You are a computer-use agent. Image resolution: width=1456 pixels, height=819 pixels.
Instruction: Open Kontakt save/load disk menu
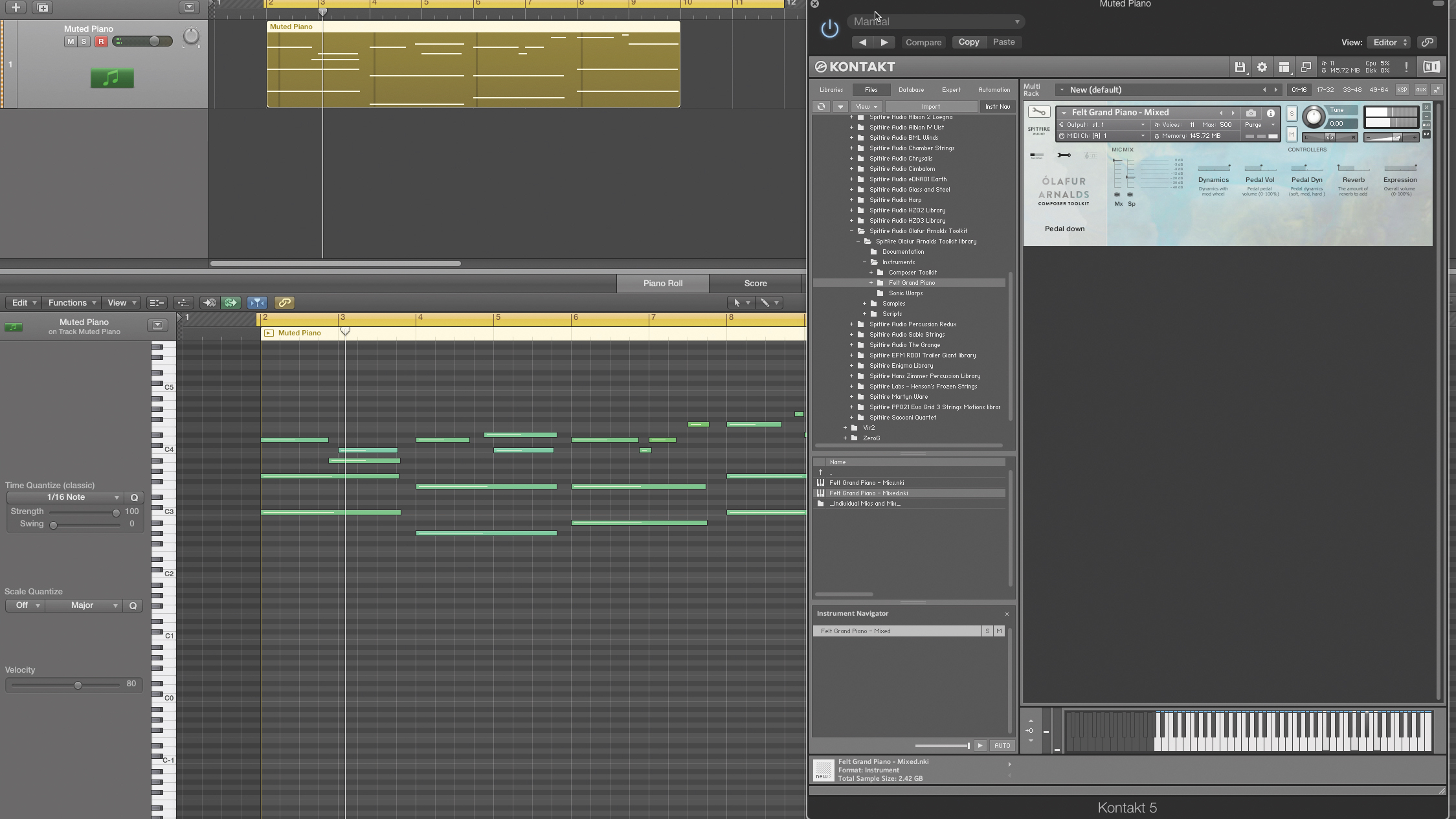point(1239,67)
